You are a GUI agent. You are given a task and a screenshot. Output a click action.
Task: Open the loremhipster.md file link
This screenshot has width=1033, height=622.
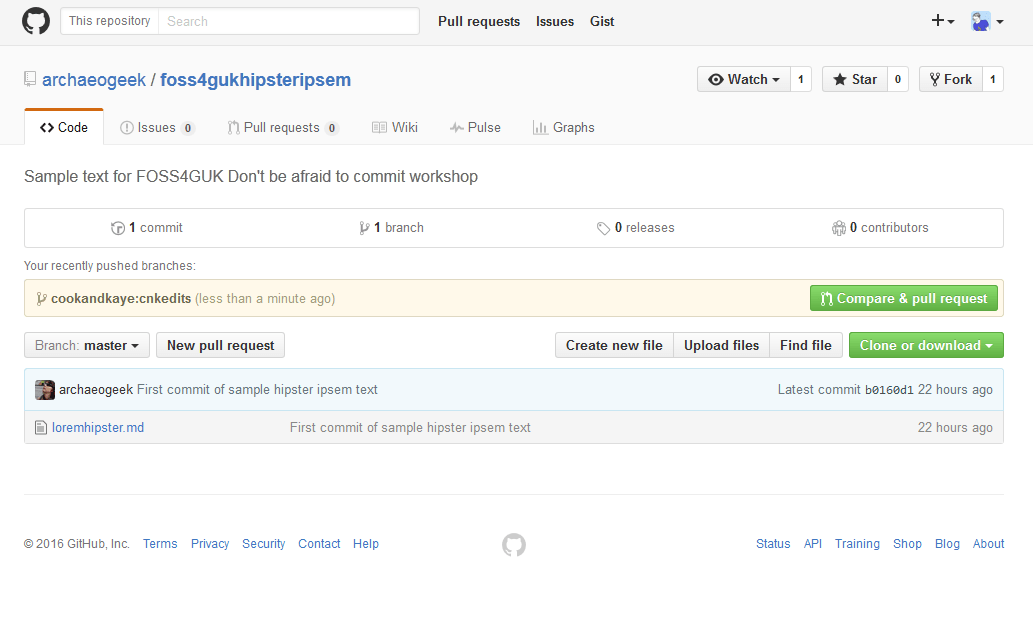97,427
